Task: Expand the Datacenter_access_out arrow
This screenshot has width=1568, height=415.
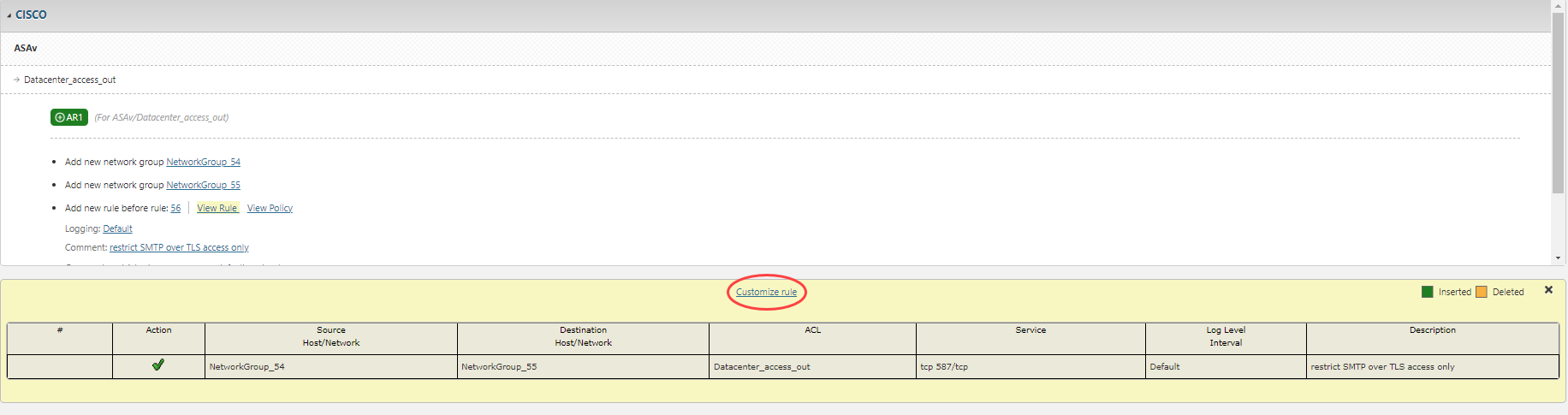Action: pos(16,80)
